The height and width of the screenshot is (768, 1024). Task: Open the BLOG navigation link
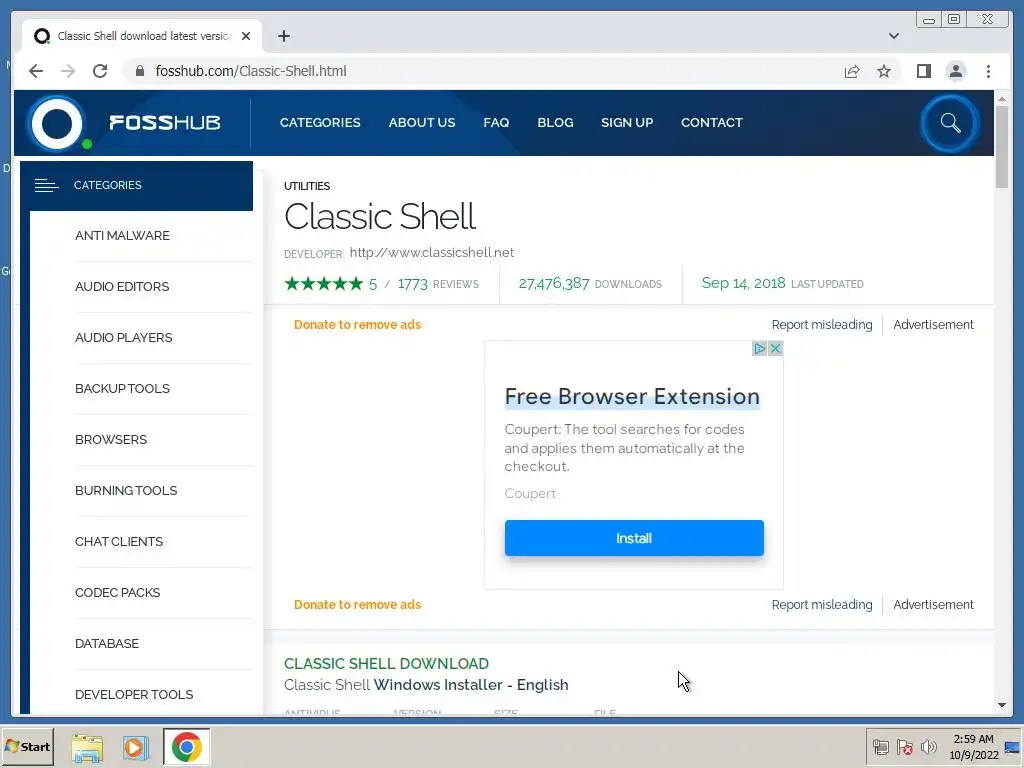click(x=555, y=123)
